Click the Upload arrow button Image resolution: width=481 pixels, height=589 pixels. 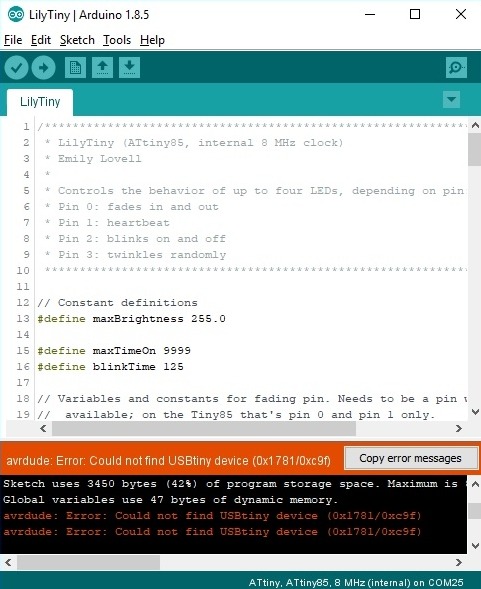coord(44,68)
